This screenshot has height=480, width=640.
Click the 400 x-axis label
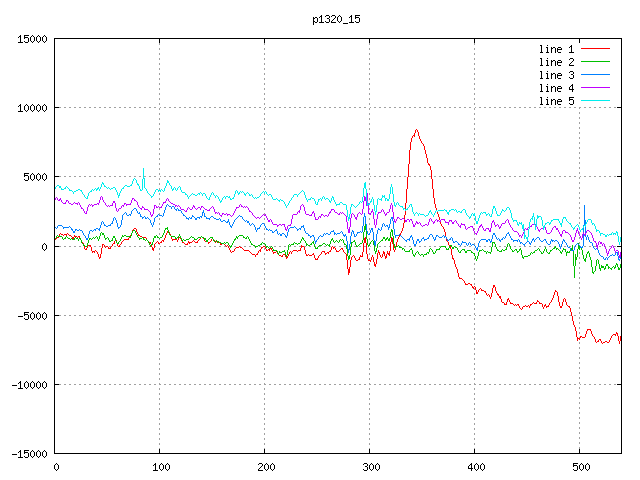(x=476, y=467)
